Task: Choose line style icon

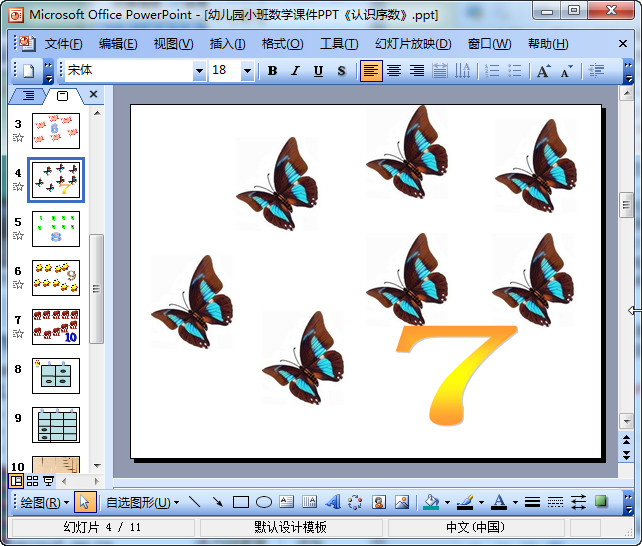Action: coord(532,502)
